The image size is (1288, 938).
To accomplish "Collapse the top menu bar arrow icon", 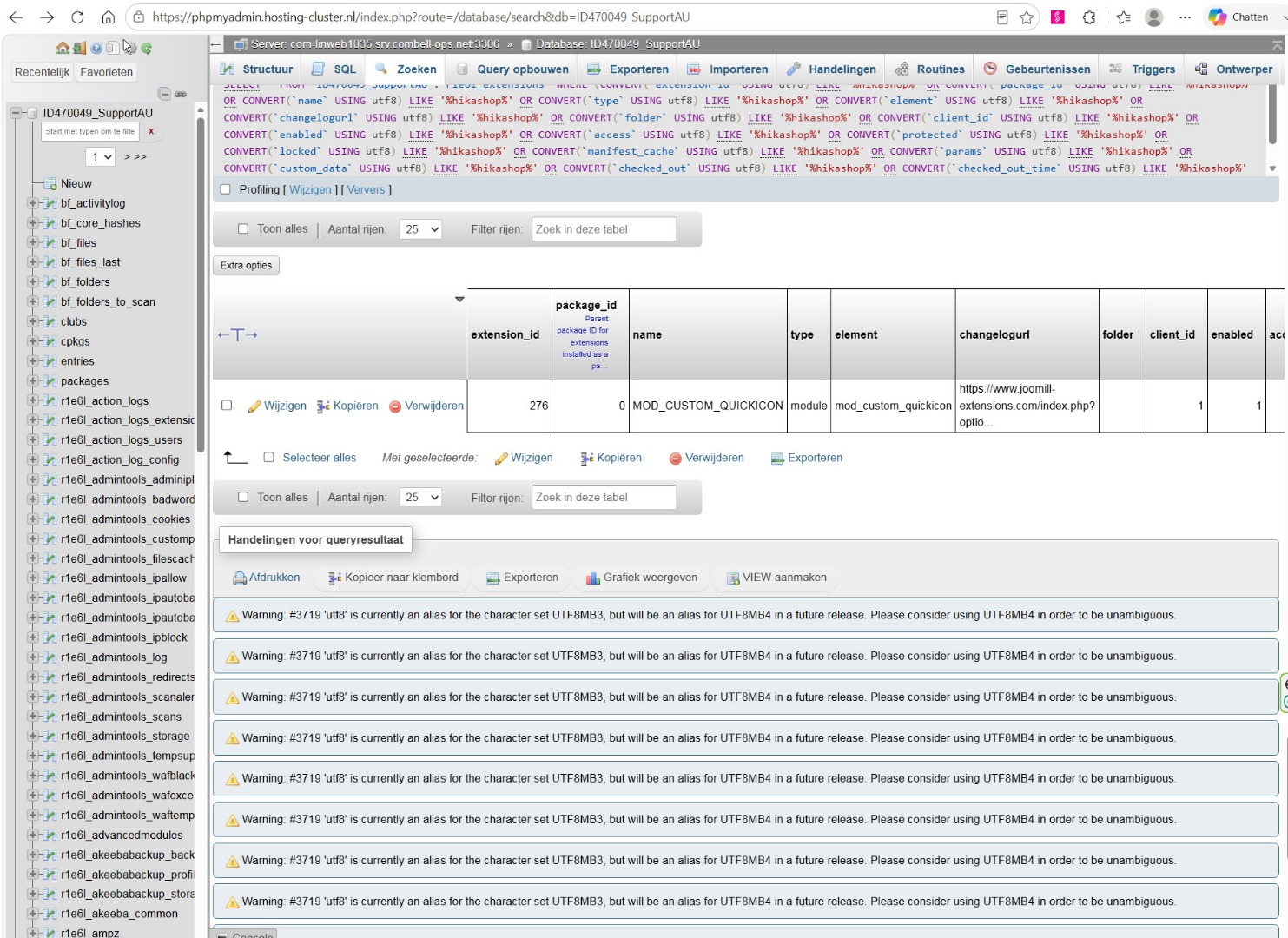I will pos(1277,44).
